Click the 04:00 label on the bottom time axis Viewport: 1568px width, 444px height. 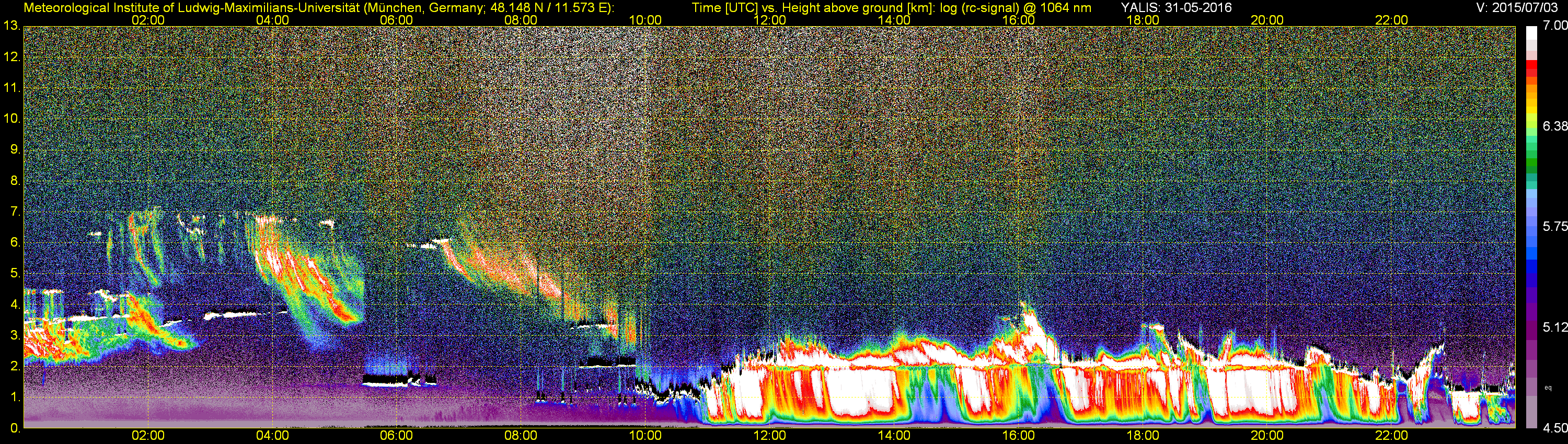click(272, 436)
